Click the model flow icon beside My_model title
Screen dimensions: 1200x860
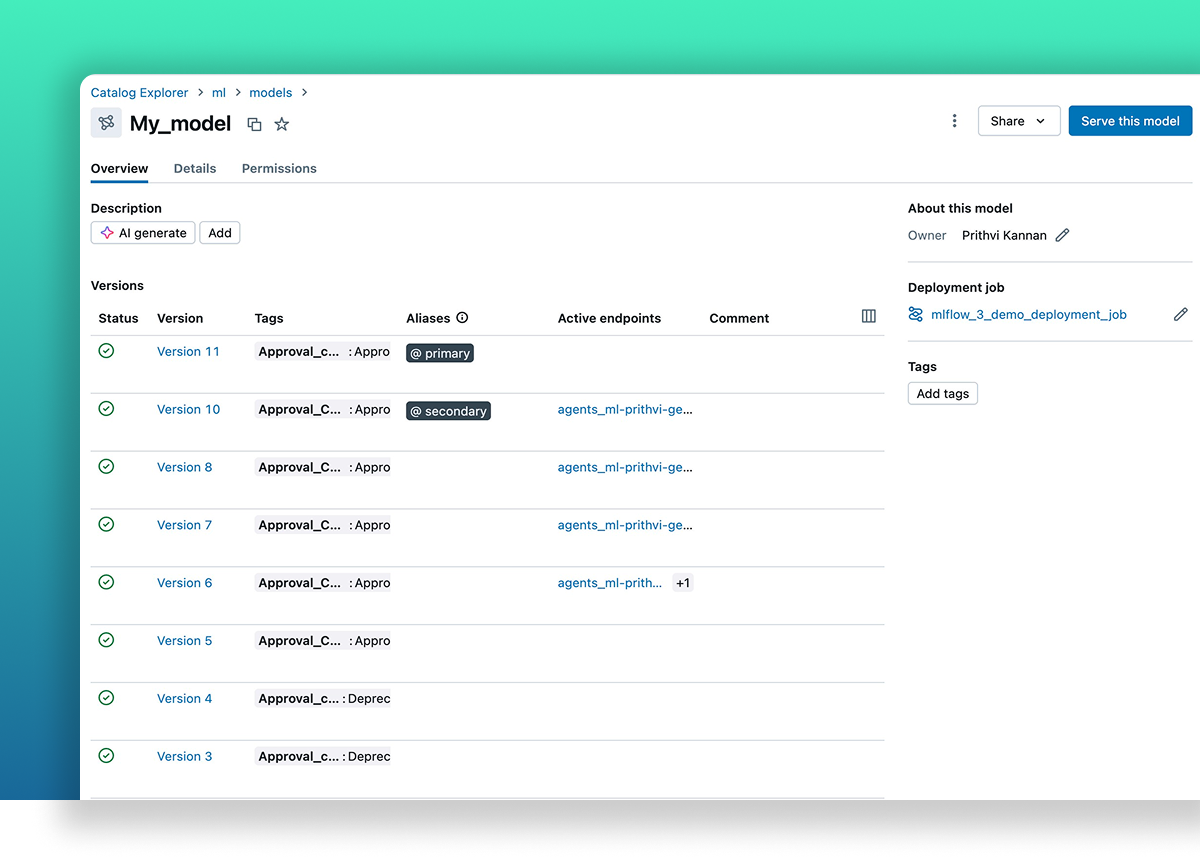[106, 122]
